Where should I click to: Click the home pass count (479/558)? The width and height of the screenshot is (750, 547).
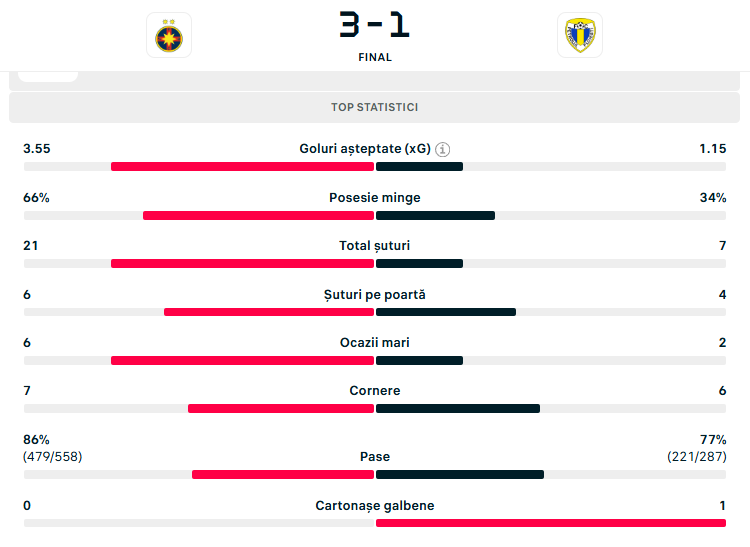pyautogui.click(x=53, y=457)
